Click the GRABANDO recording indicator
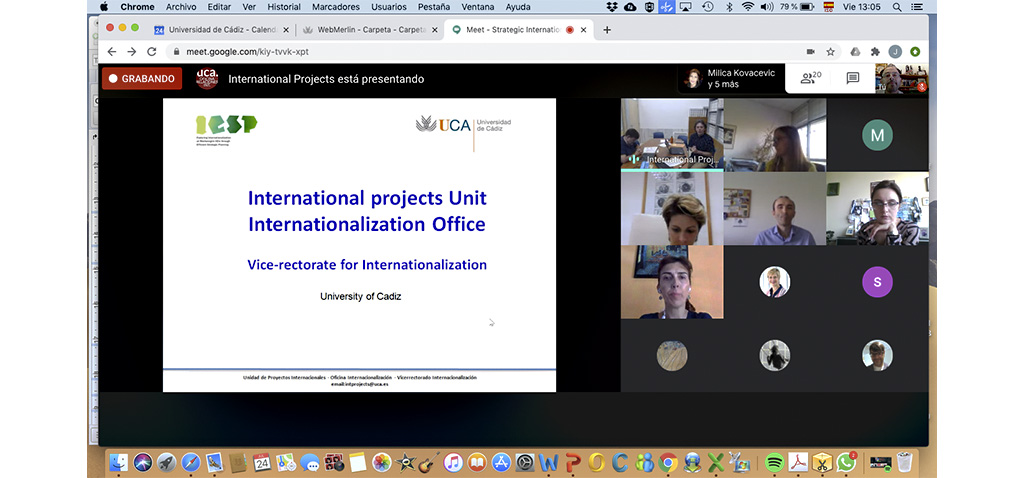Image resolution: width=1024 pixels, height=478 pixels. click(141, 78)
